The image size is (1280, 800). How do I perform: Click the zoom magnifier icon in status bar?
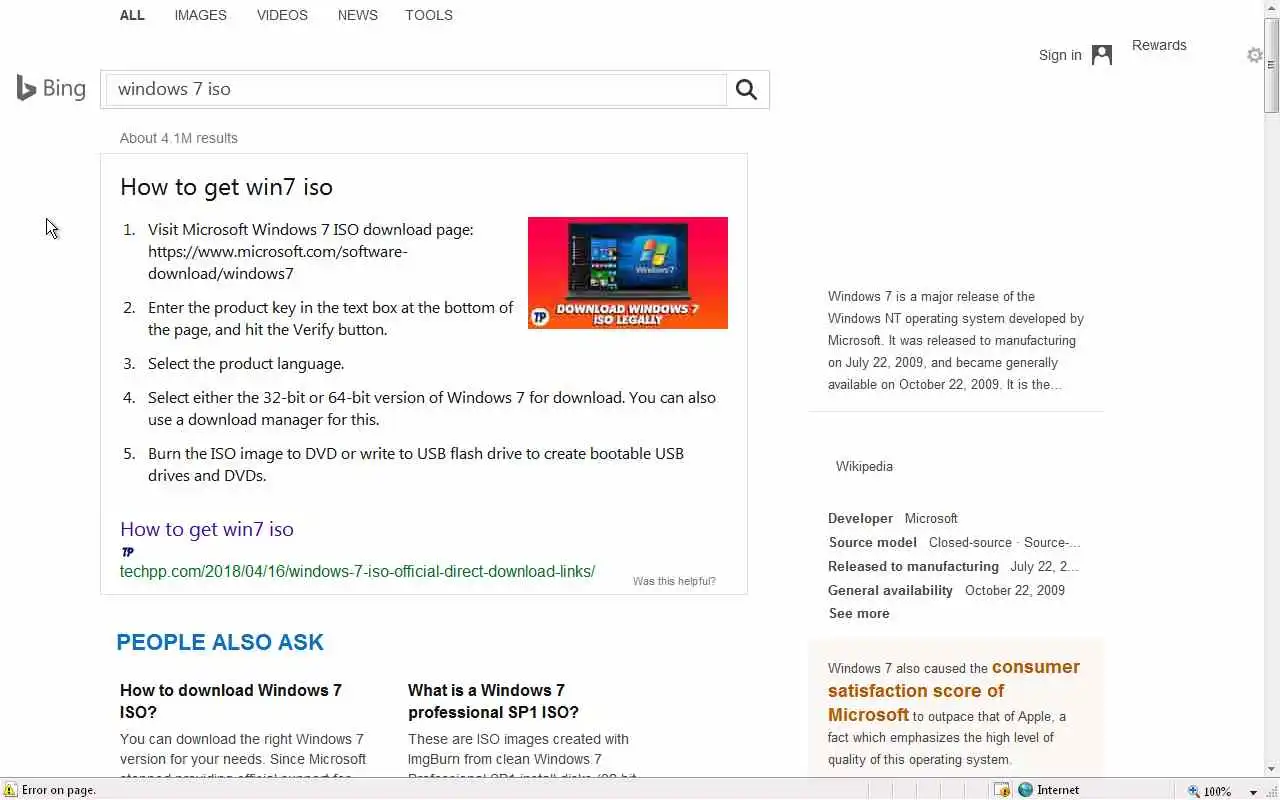tap(1193, 791)
